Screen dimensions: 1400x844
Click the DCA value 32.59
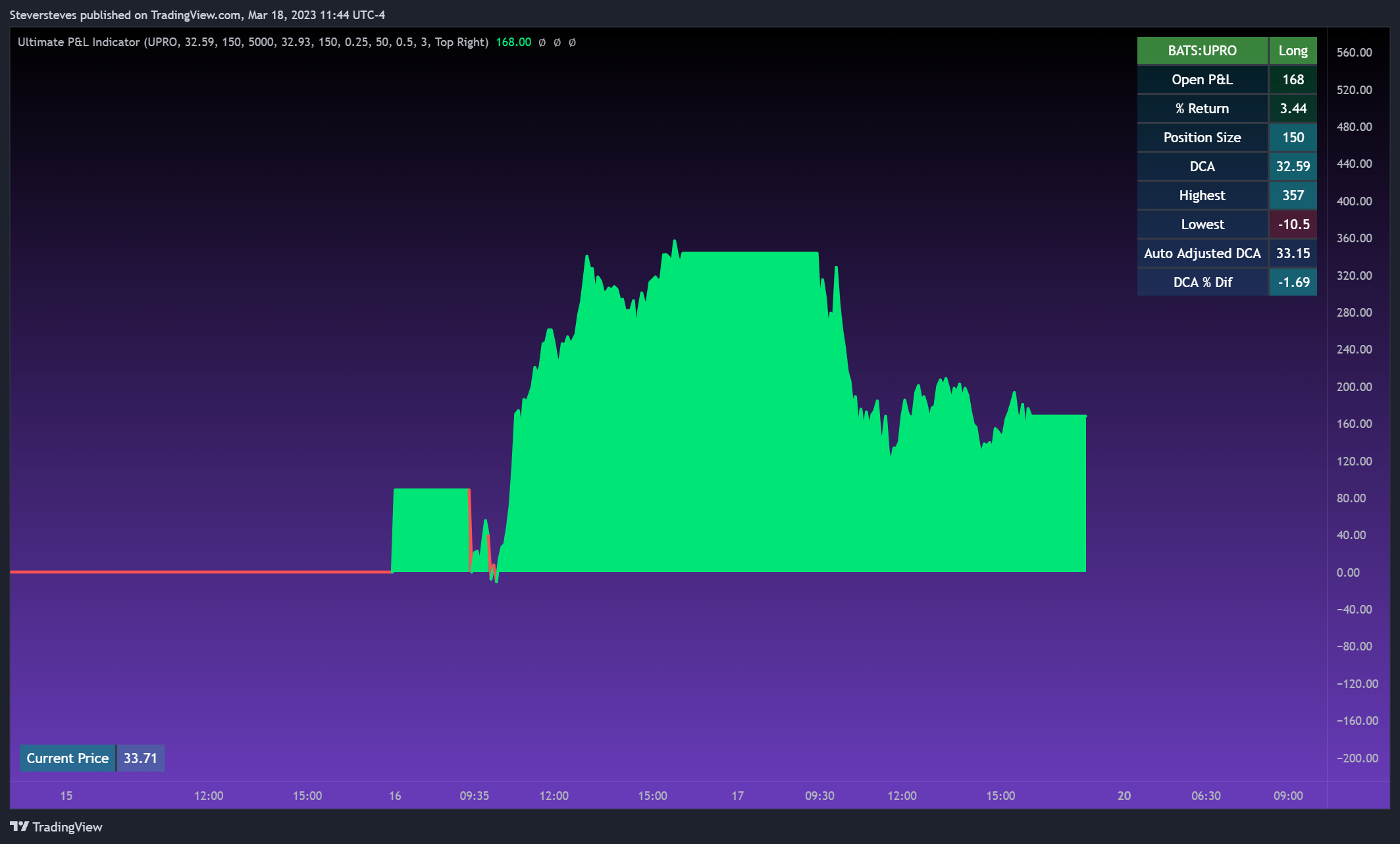(x=1293, y=167)
